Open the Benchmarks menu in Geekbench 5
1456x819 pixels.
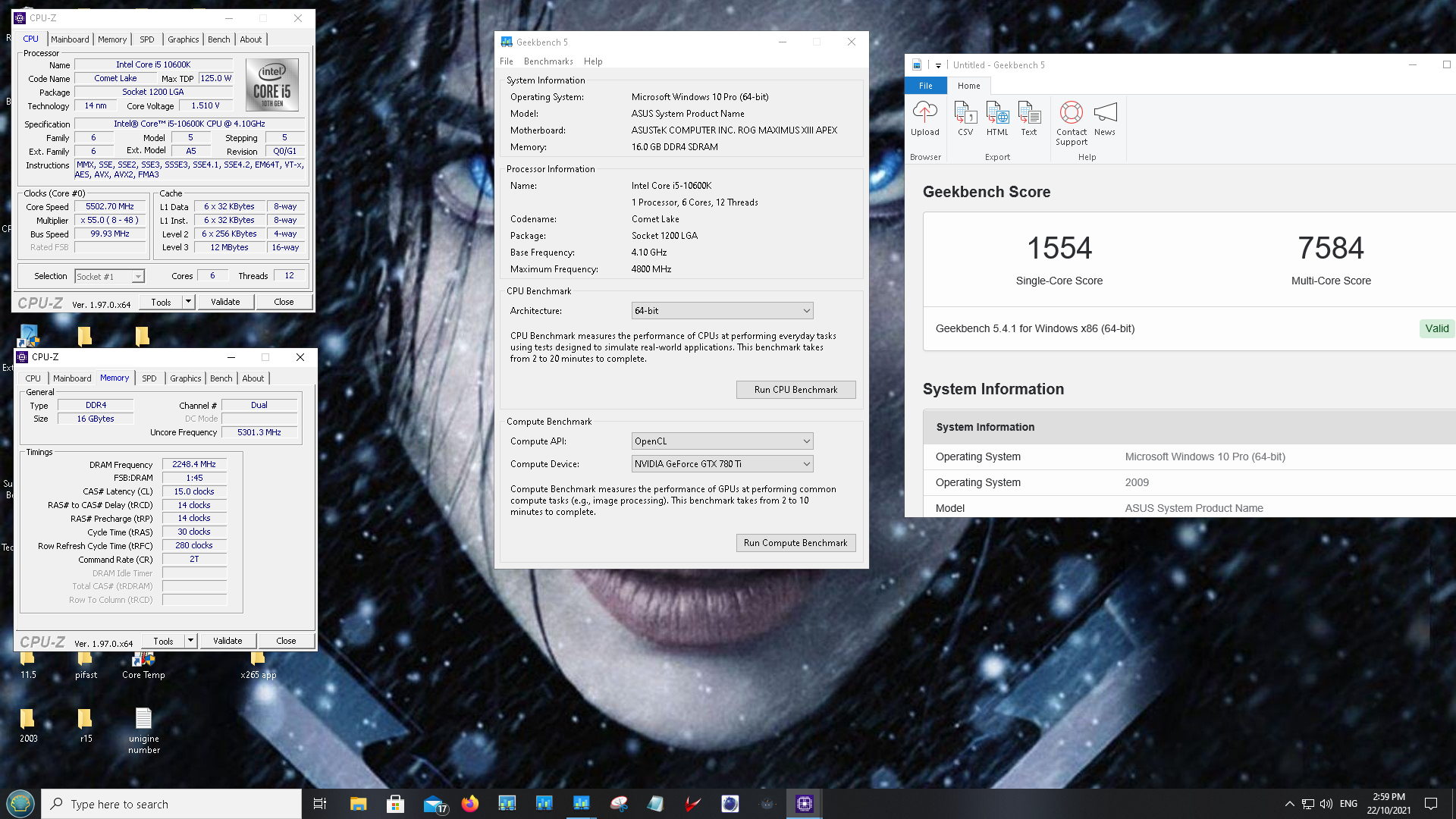(x=548, y=61)
